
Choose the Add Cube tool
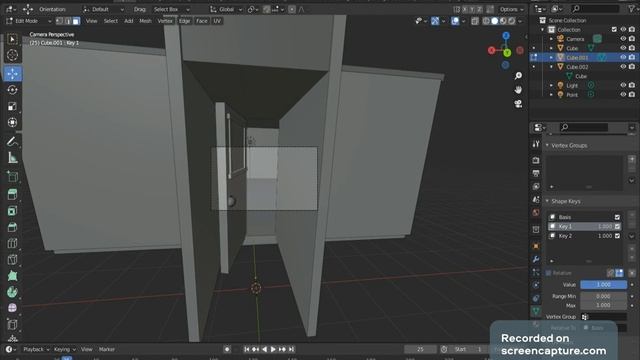tap(12, 177)
